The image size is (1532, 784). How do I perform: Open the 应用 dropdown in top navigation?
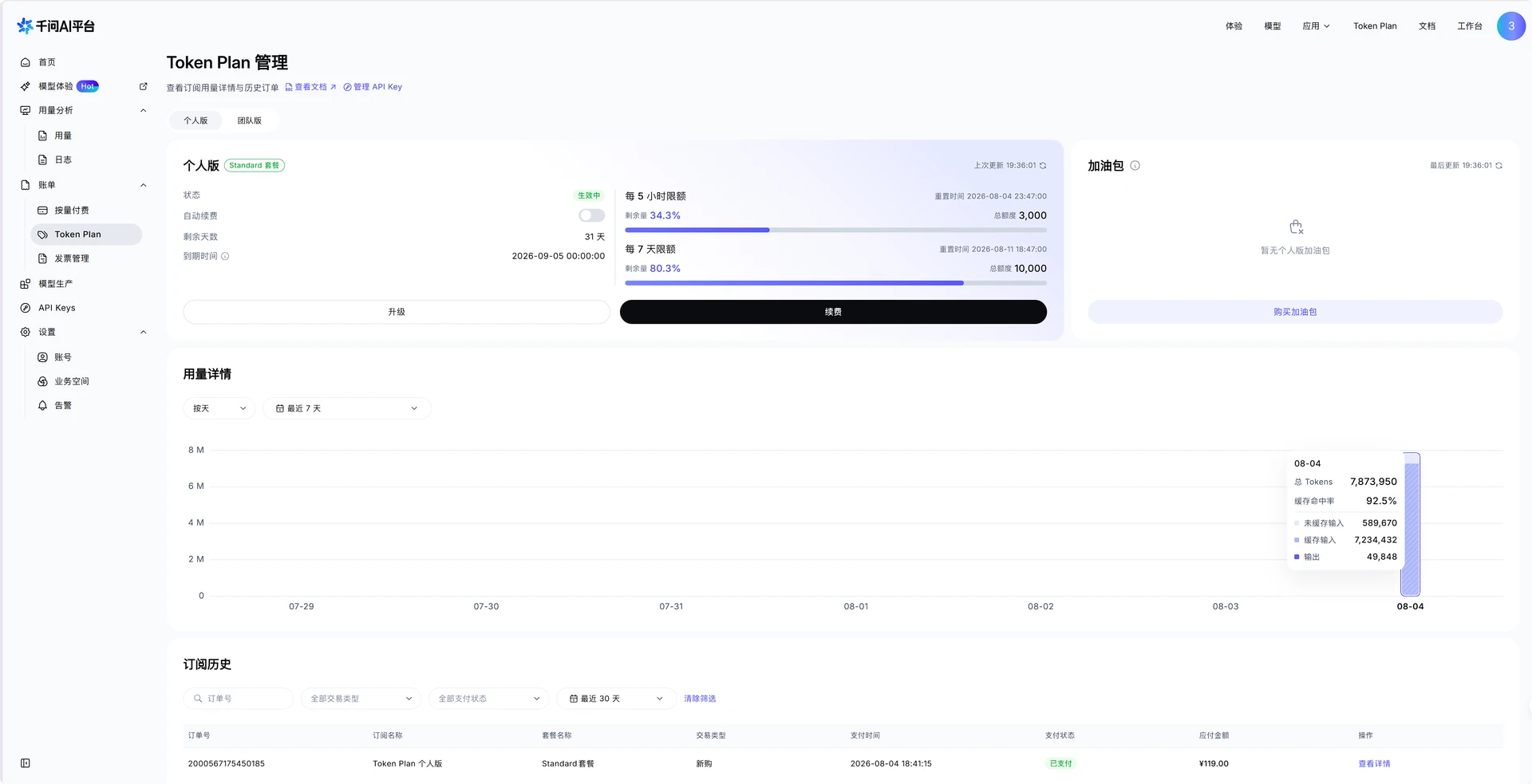tap(1316, 26)
